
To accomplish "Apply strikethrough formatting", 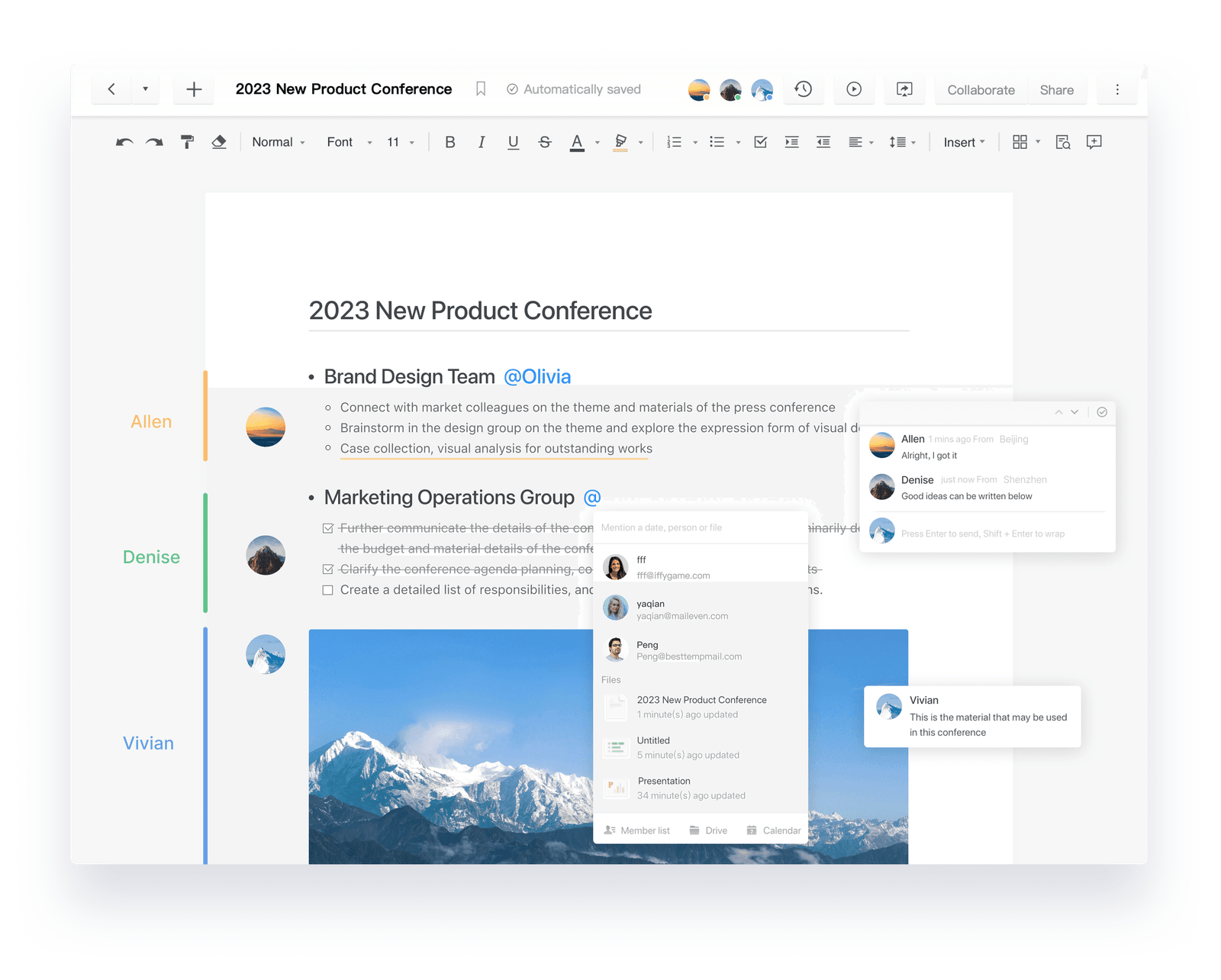I will pos(545,142).
